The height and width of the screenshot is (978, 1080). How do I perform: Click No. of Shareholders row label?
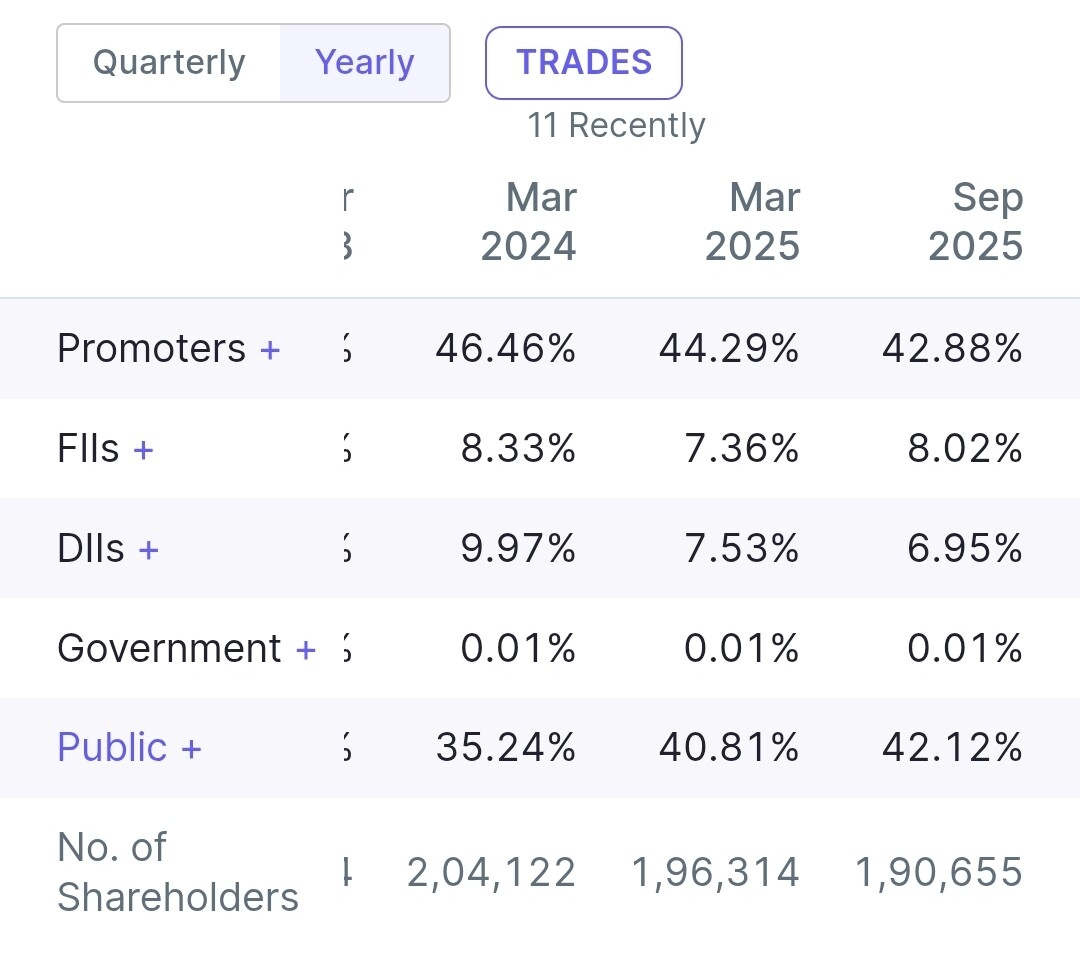click(177, 872)
